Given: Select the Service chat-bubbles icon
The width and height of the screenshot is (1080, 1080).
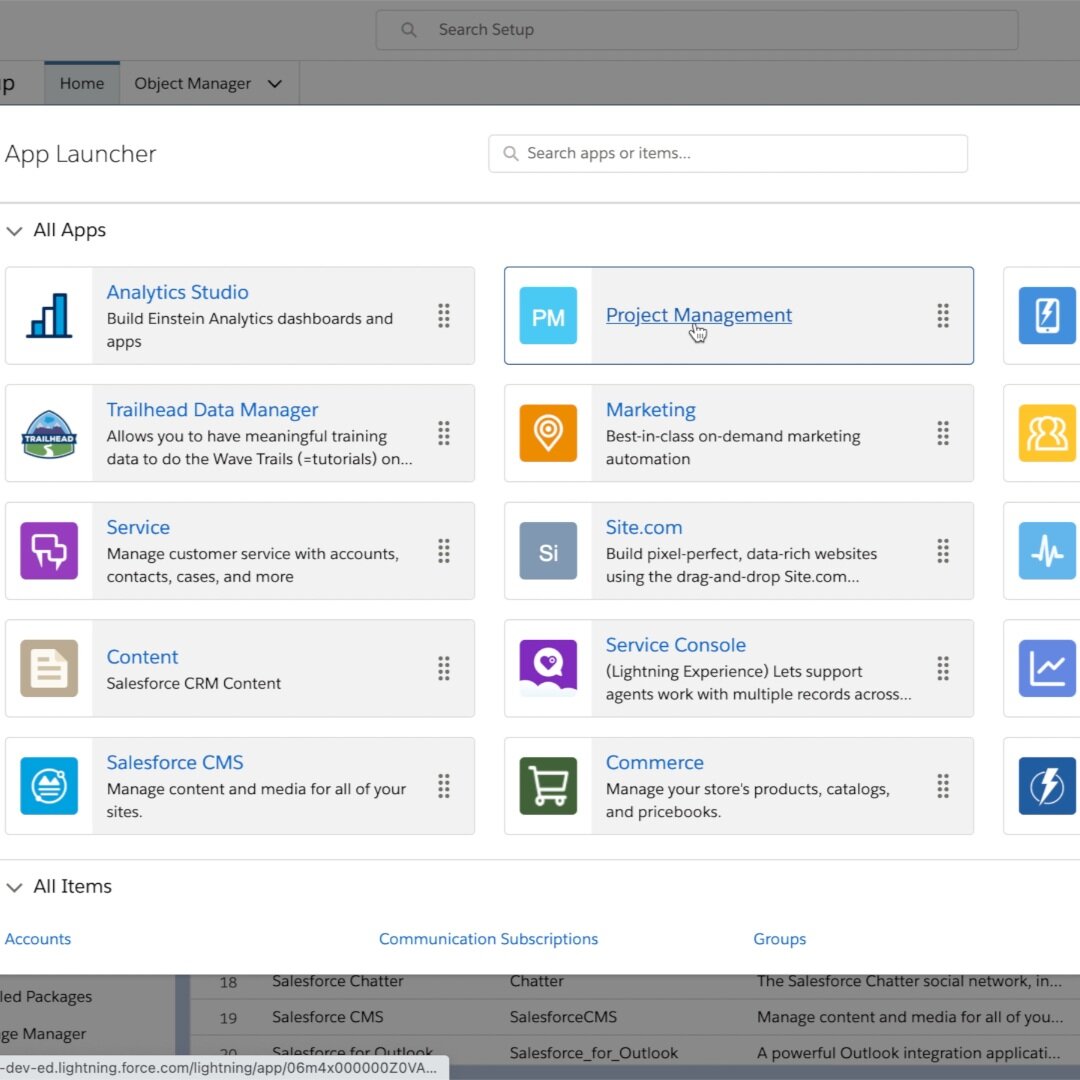Looking at the screenshot, I should pyautogui.click(x=49, y=551).
